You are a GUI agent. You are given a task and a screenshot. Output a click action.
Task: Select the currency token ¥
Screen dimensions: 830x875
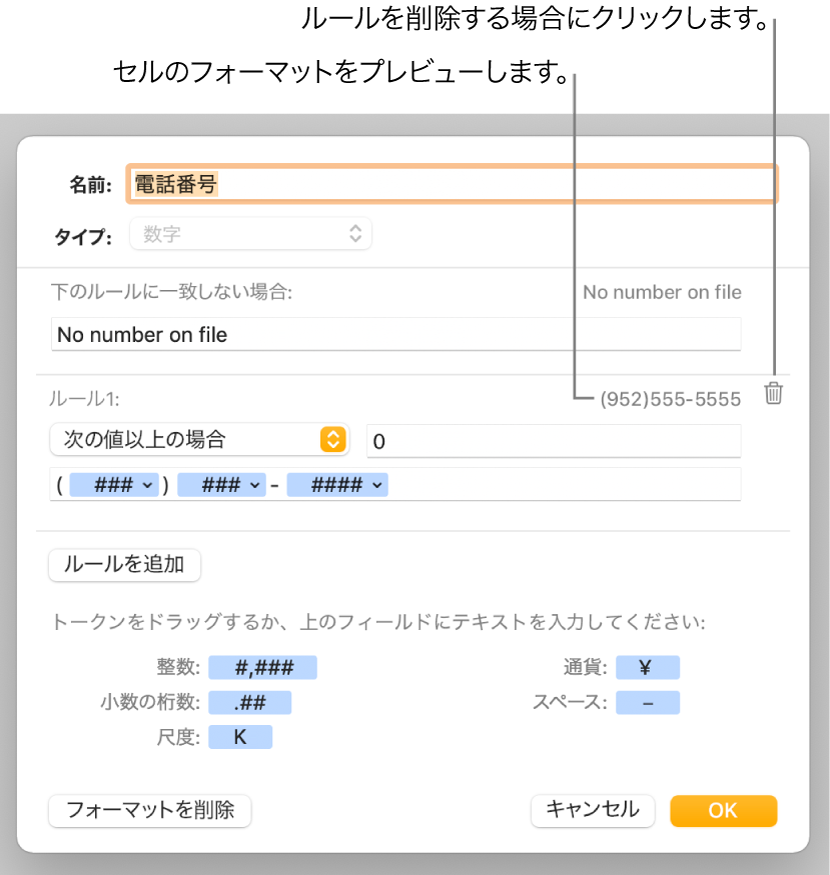pos(648,667)
